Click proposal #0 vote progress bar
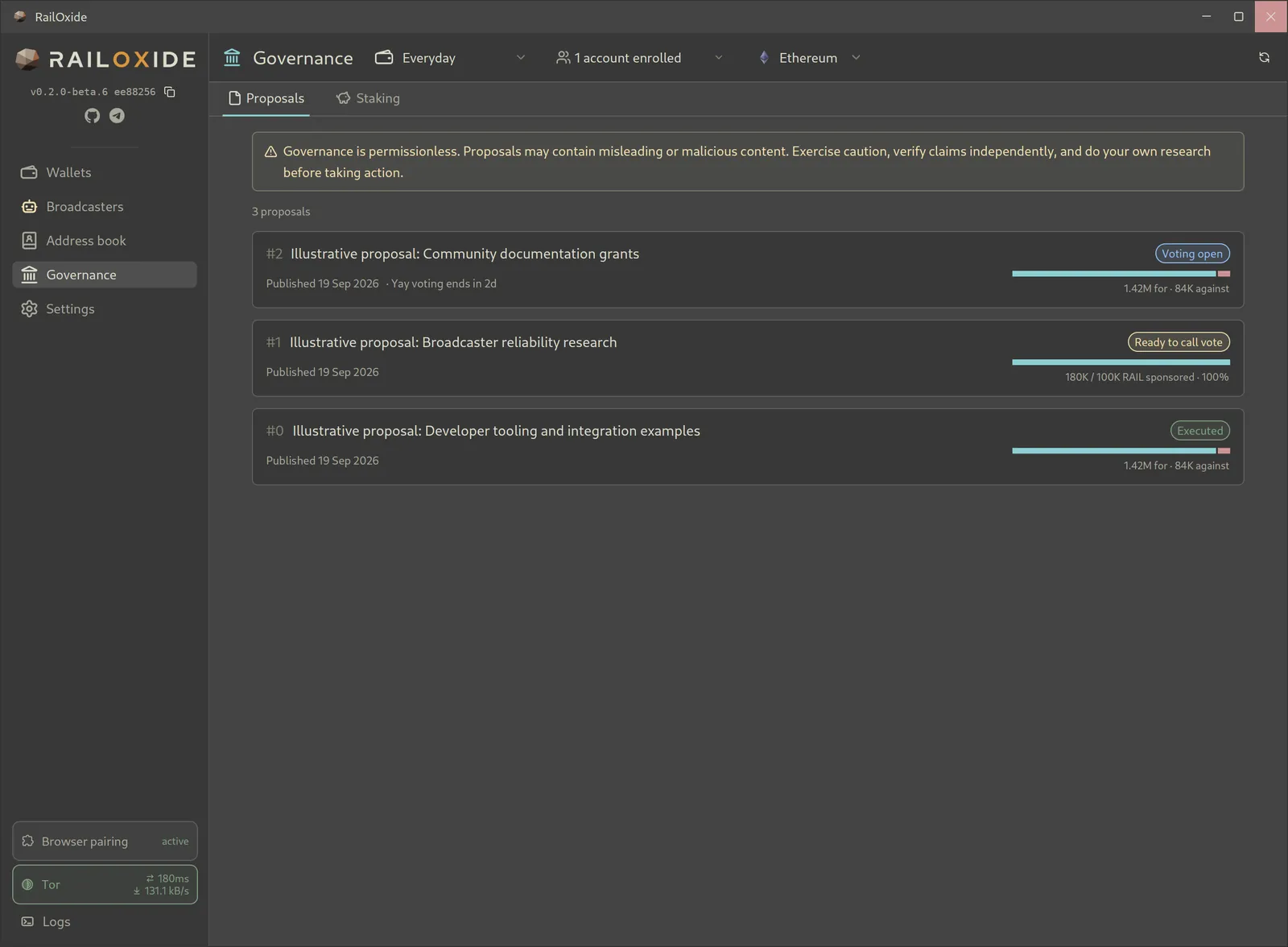 click(1121, 451)
